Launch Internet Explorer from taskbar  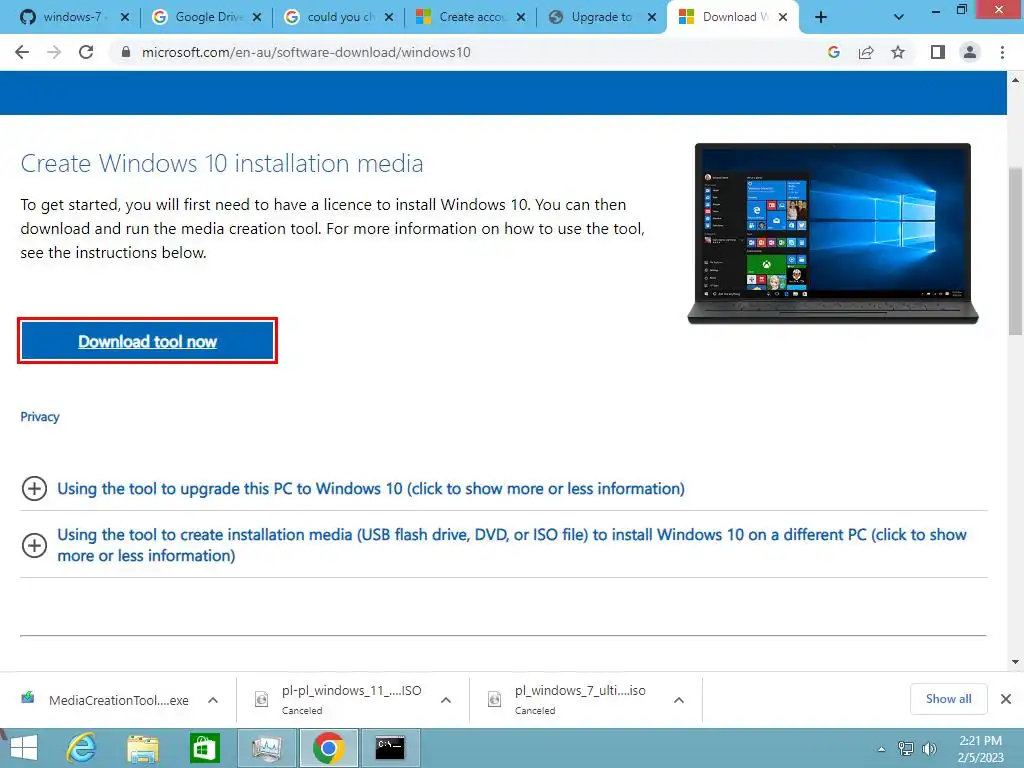click(82, 748)
